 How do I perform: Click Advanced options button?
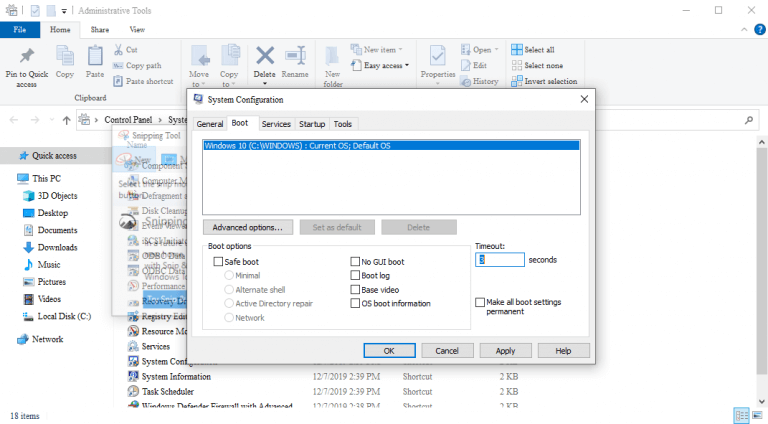248,227
